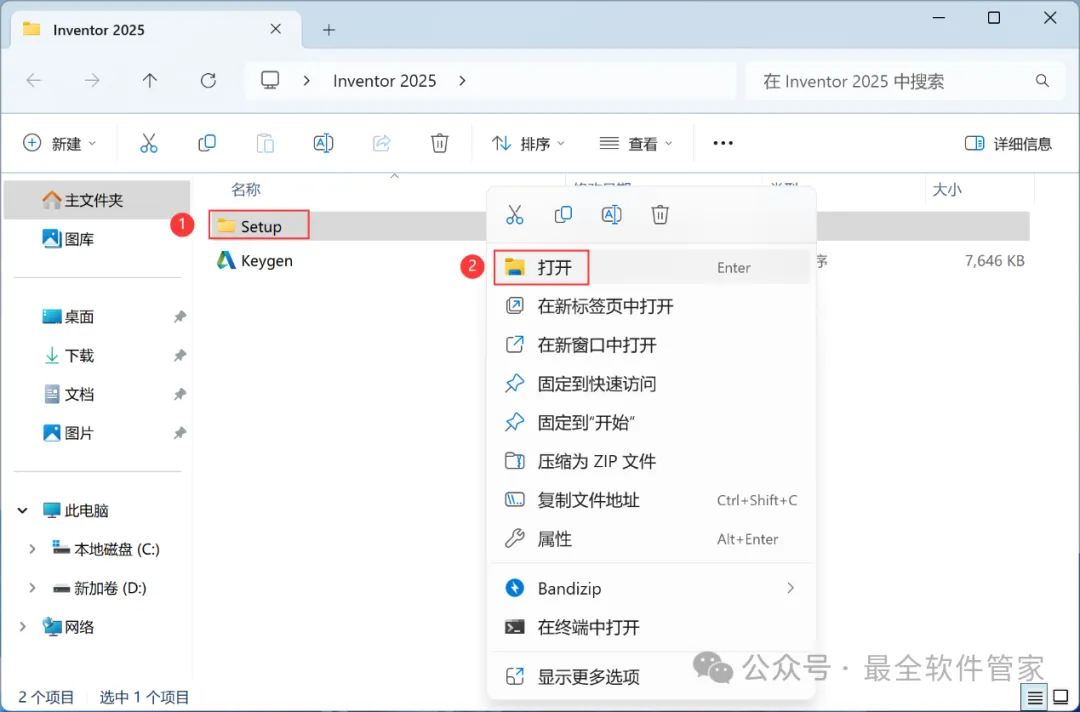The height and width of the screenshot is (712, 1080).
Task: Switch to large icons view in status bar
Action: coord(1061,698)
